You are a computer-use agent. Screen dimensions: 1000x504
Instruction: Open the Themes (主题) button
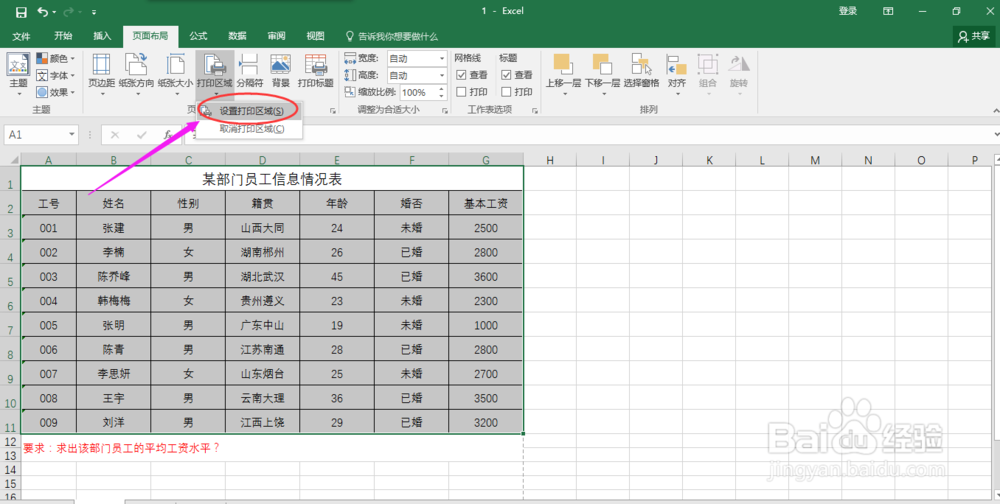[18, 75]
